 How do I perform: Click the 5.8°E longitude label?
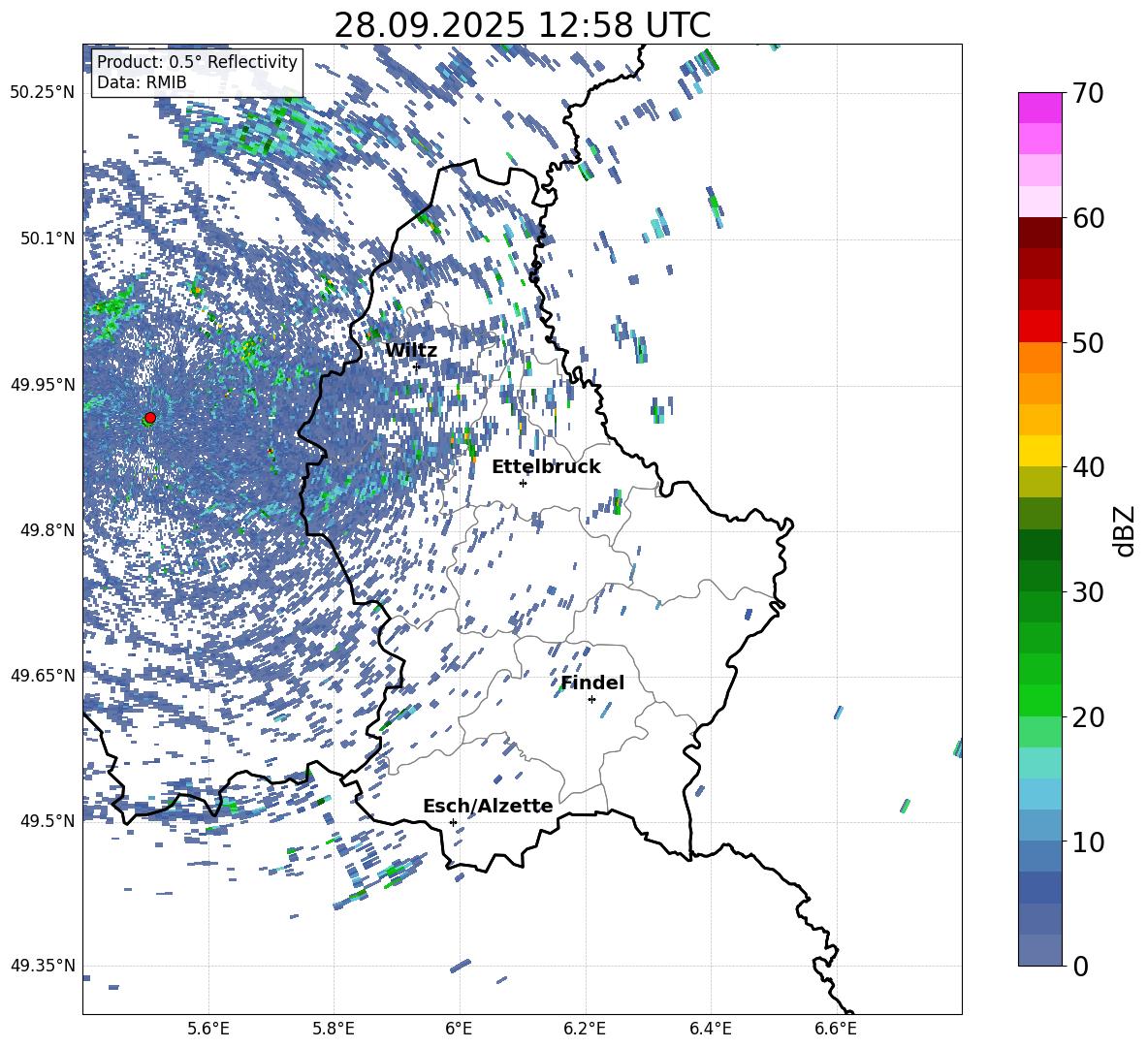[334, 1029]
